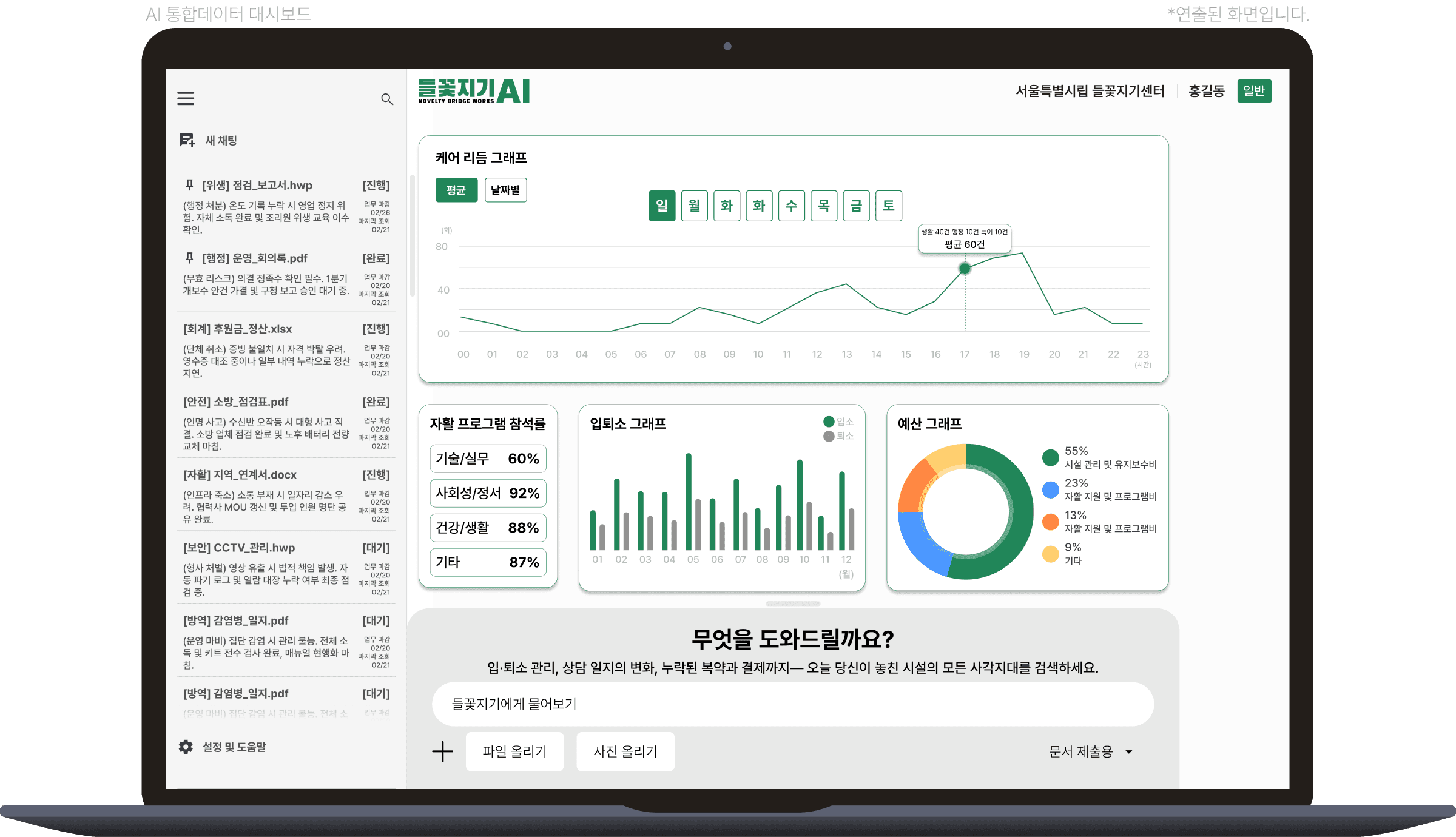1456x837 pixels.
Task: Open the hamburger menu icon
Action: [186, 98]
